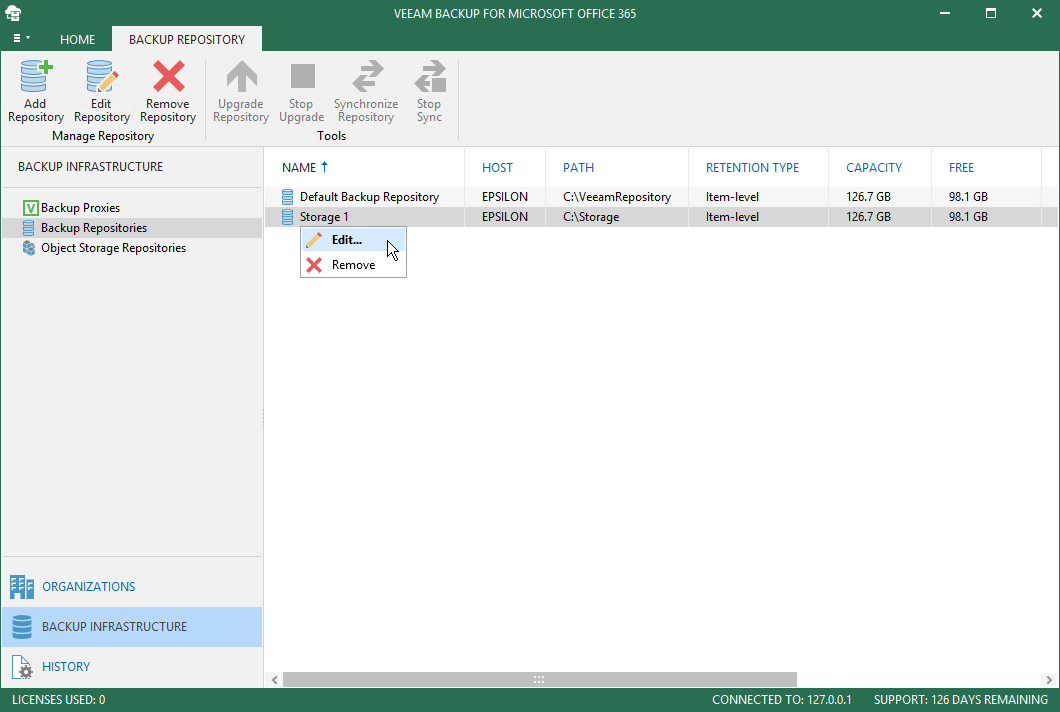Click the right horizontal scroll arrow
1060x712 pixels.
click(x=1049, y=680)
